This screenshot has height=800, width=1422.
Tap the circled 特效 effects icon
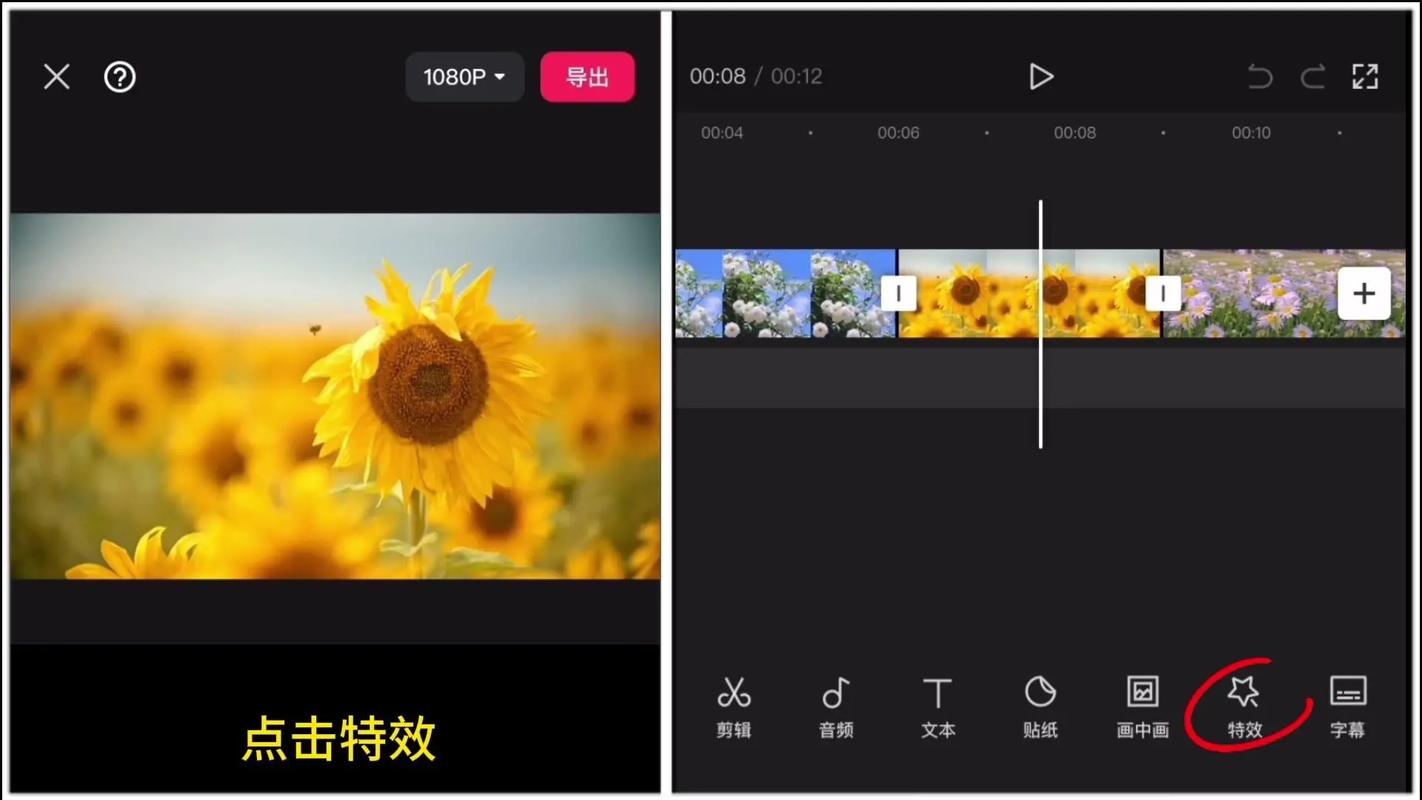pyautogui.click(x=1244, y=705)
